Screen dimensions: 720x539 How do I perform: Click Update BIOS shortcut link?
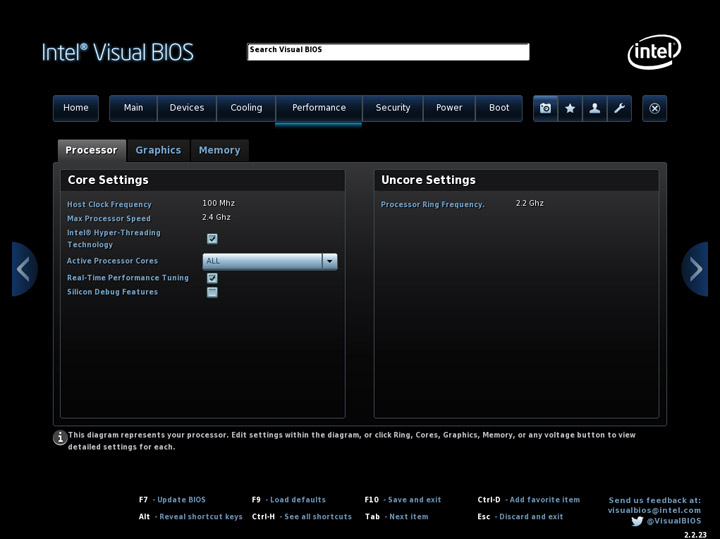pyautogui.click(x=181, y=500)
